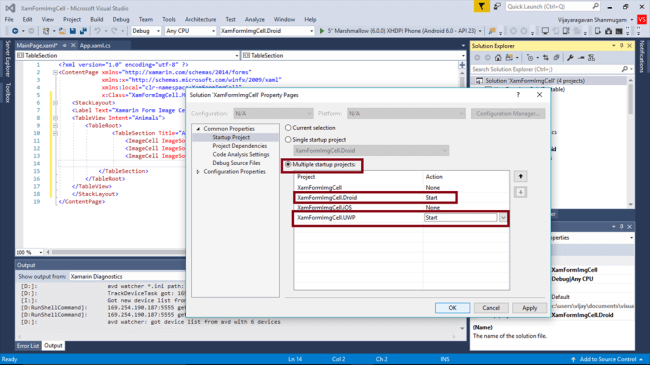Click the Apply button
The image size is (650, 365).
pyautogui.click(x=529, y=308)
